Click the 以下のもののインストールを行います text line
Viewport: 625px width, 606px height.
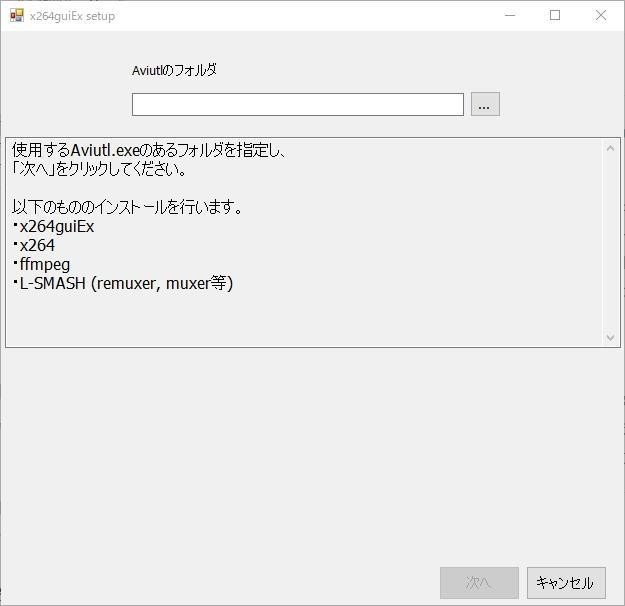pos(127,207)
